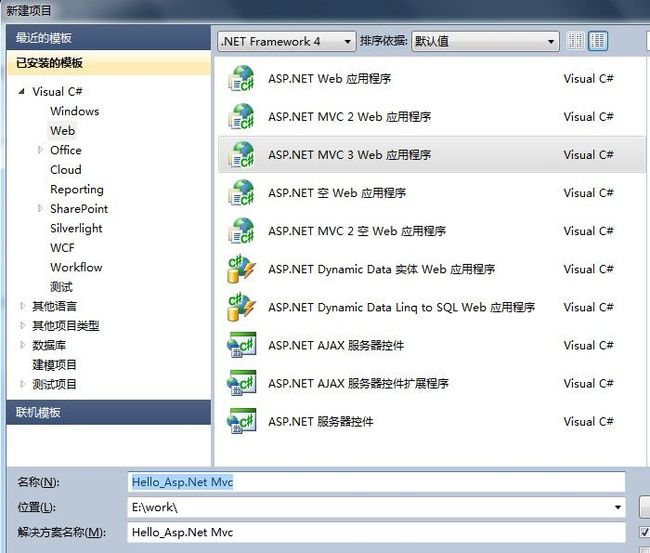This screenshot has width=650, height=553.
Task: Select the 'ASP.NET Web 应用程序' template name
Action: tap(330, 78)
